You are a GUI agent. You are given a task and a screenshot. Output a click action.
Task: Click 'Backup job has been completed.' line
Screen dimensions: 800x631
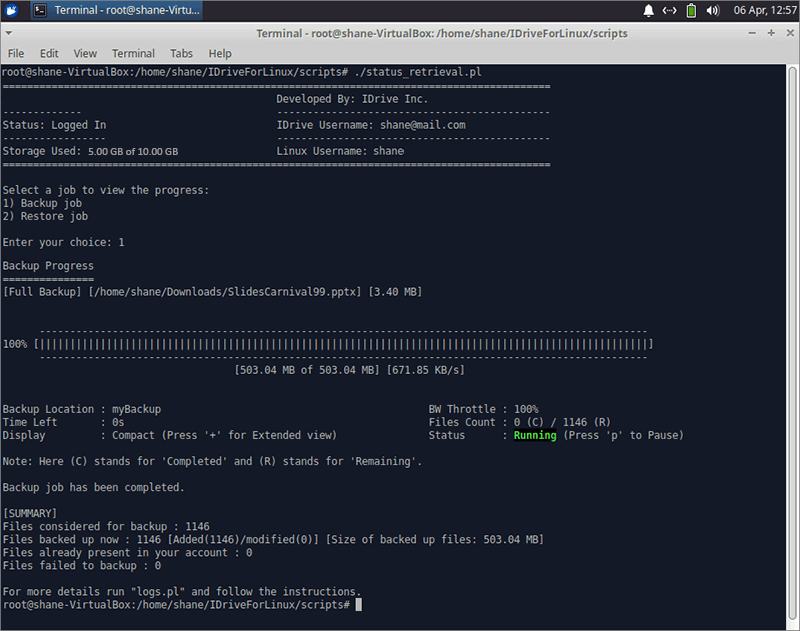tap(93, 487)
